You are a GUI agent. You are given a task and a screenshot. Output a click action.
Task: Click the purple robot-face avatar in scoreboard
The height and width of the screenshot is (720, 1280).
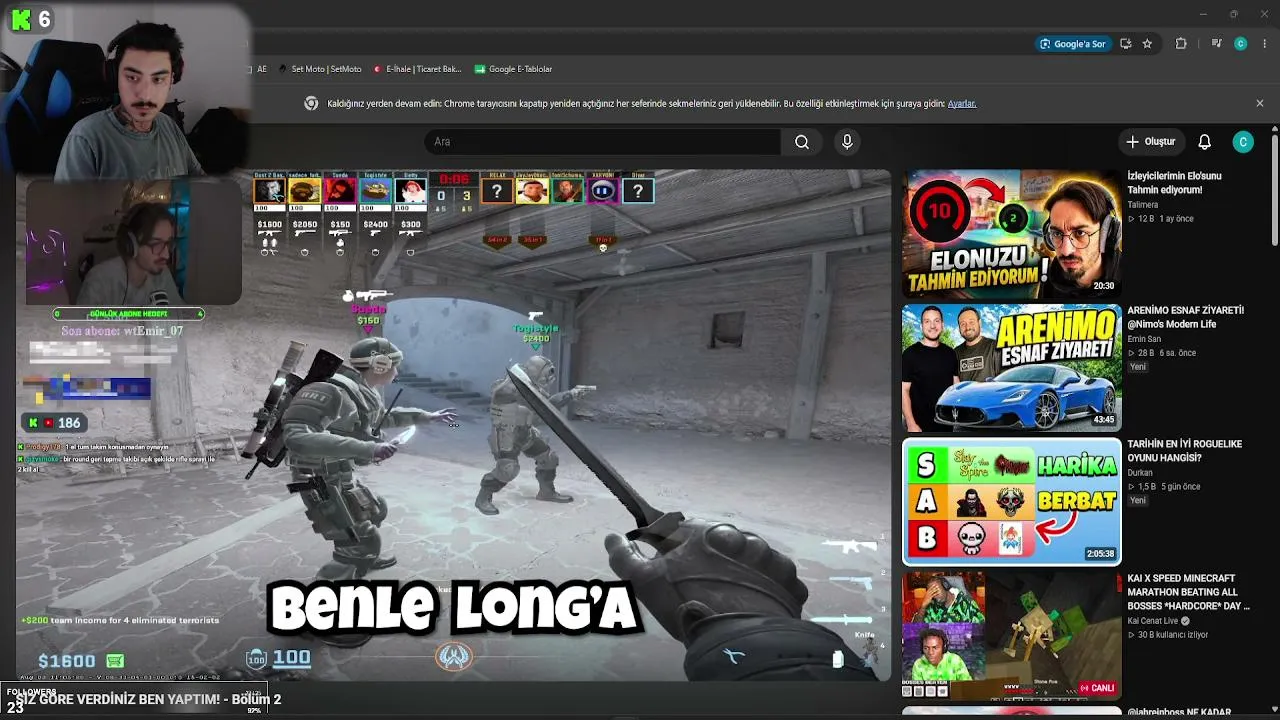602,190
